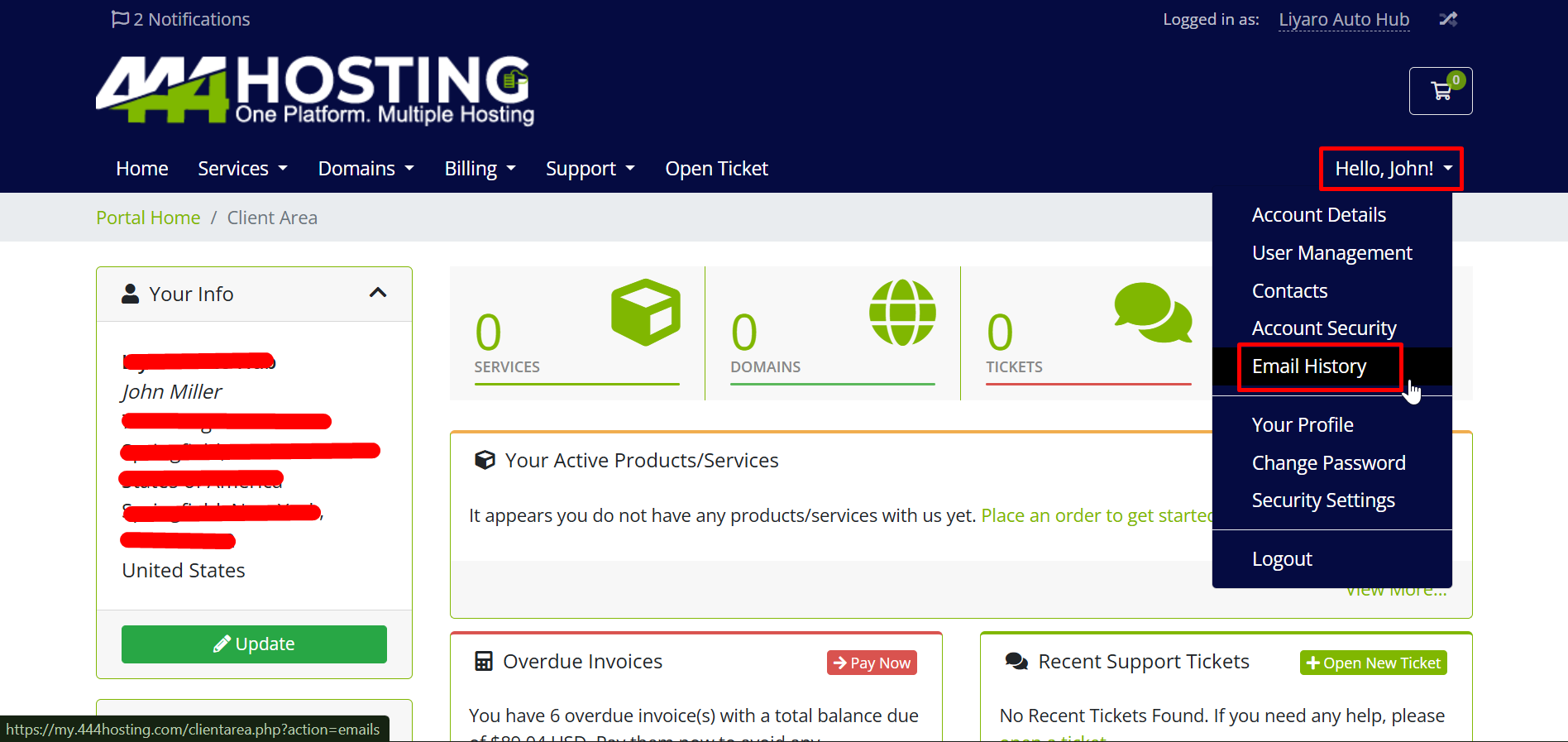
Task: Click the Overdue Invoices calculator icon
Action: pyautogui.click(x=484, y=661)
